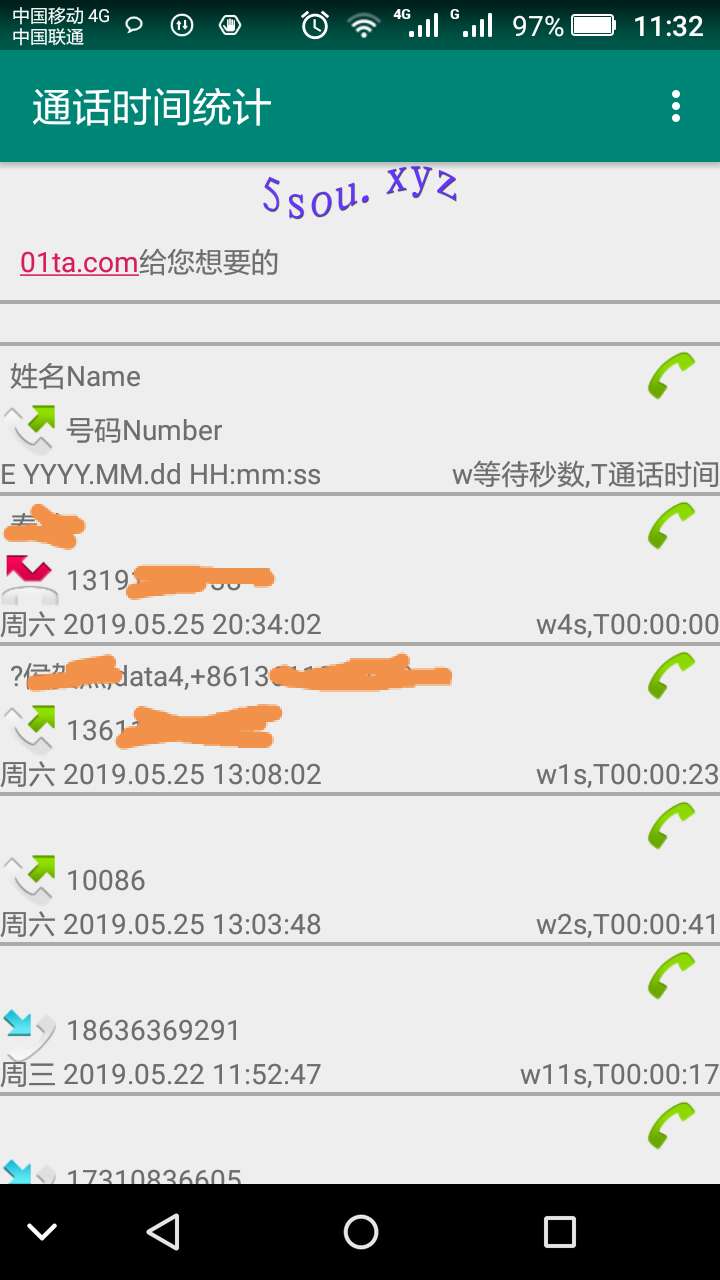Tap the 号码Number header label

[x=144, y=431]
